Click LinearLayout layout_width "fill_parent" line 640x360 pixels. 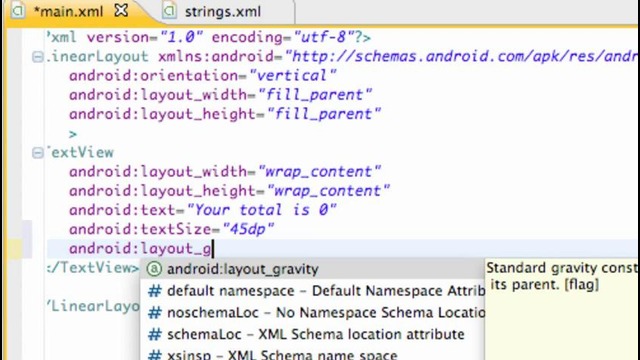coord(220,95)
